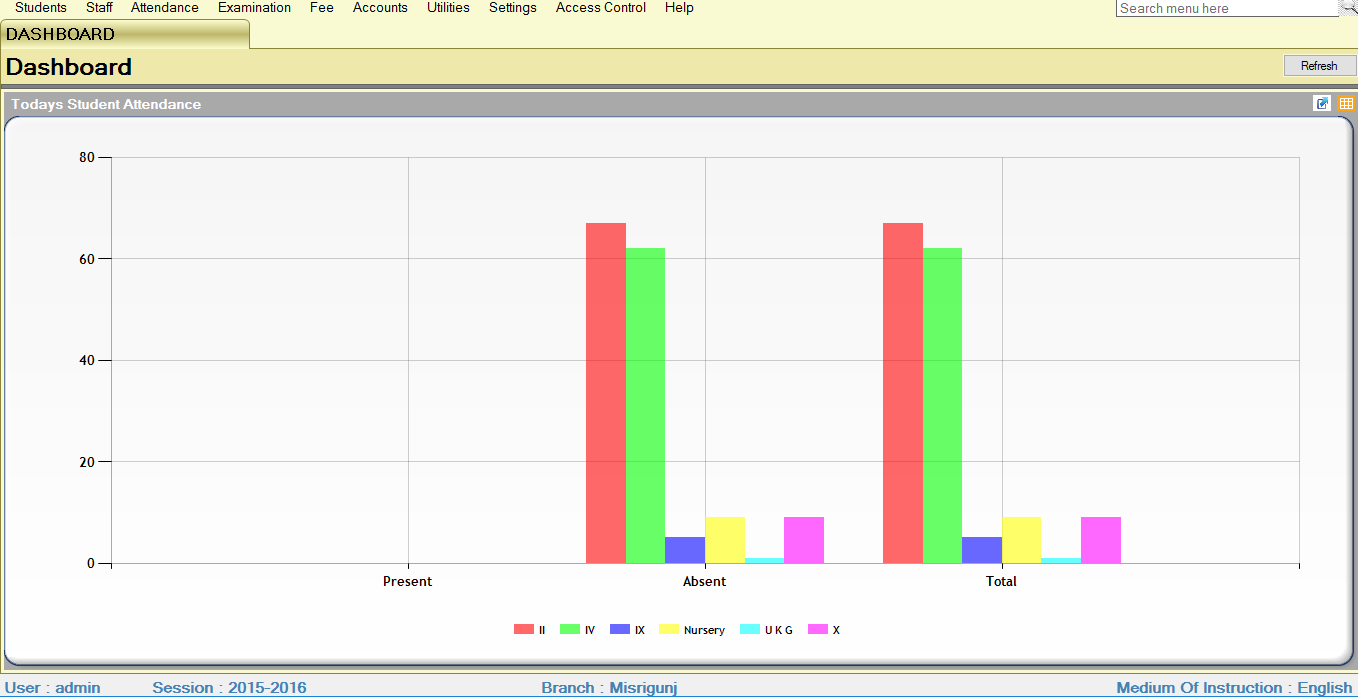The width and height of the screenshot is (1358, 697).
Task: Click the search magnifier icon
Action: pyautogui.click(x=1348, y=8)
